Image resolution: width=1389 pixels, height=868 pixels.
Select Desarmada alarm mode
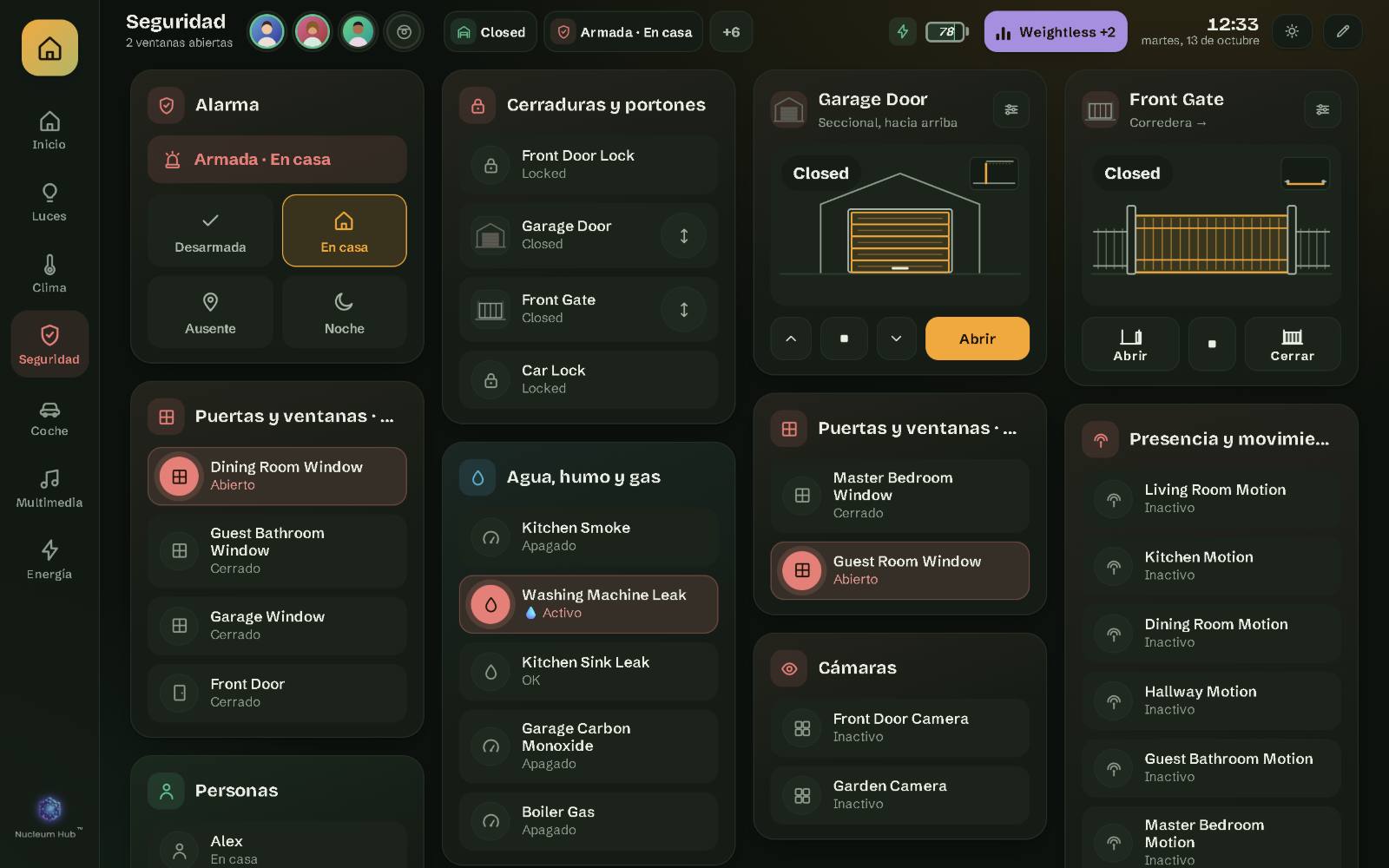[x=210, y=231]
